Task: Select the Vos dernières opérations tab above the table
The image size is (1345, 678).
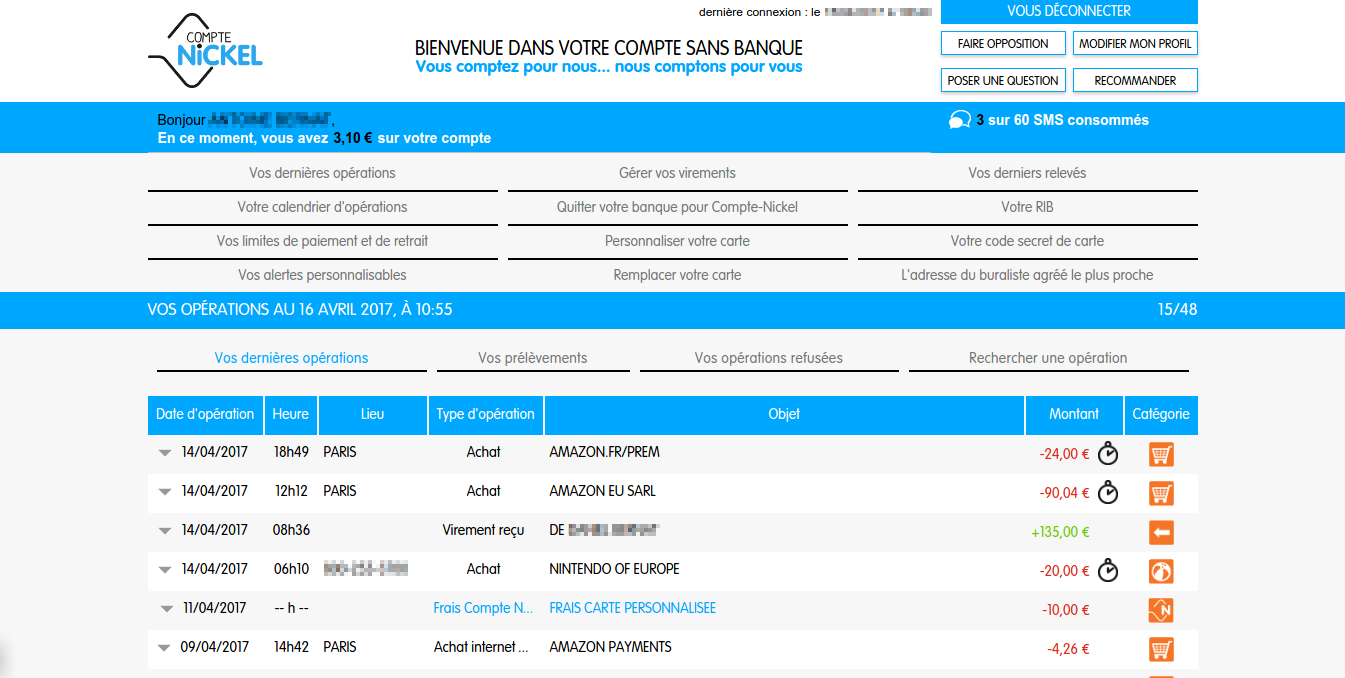Action: [x=292, y=358]
